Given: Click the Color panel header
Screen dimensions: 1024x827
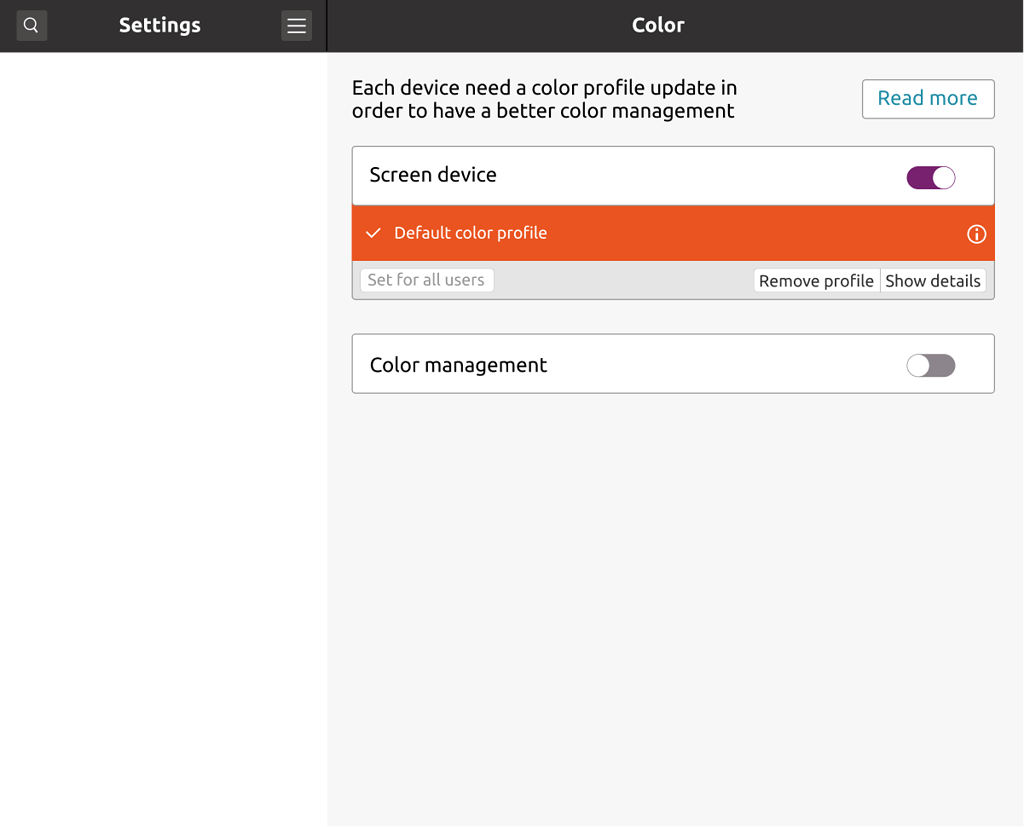Looking at the screenshot, I should pyautogui.click(x=658, y=24).
